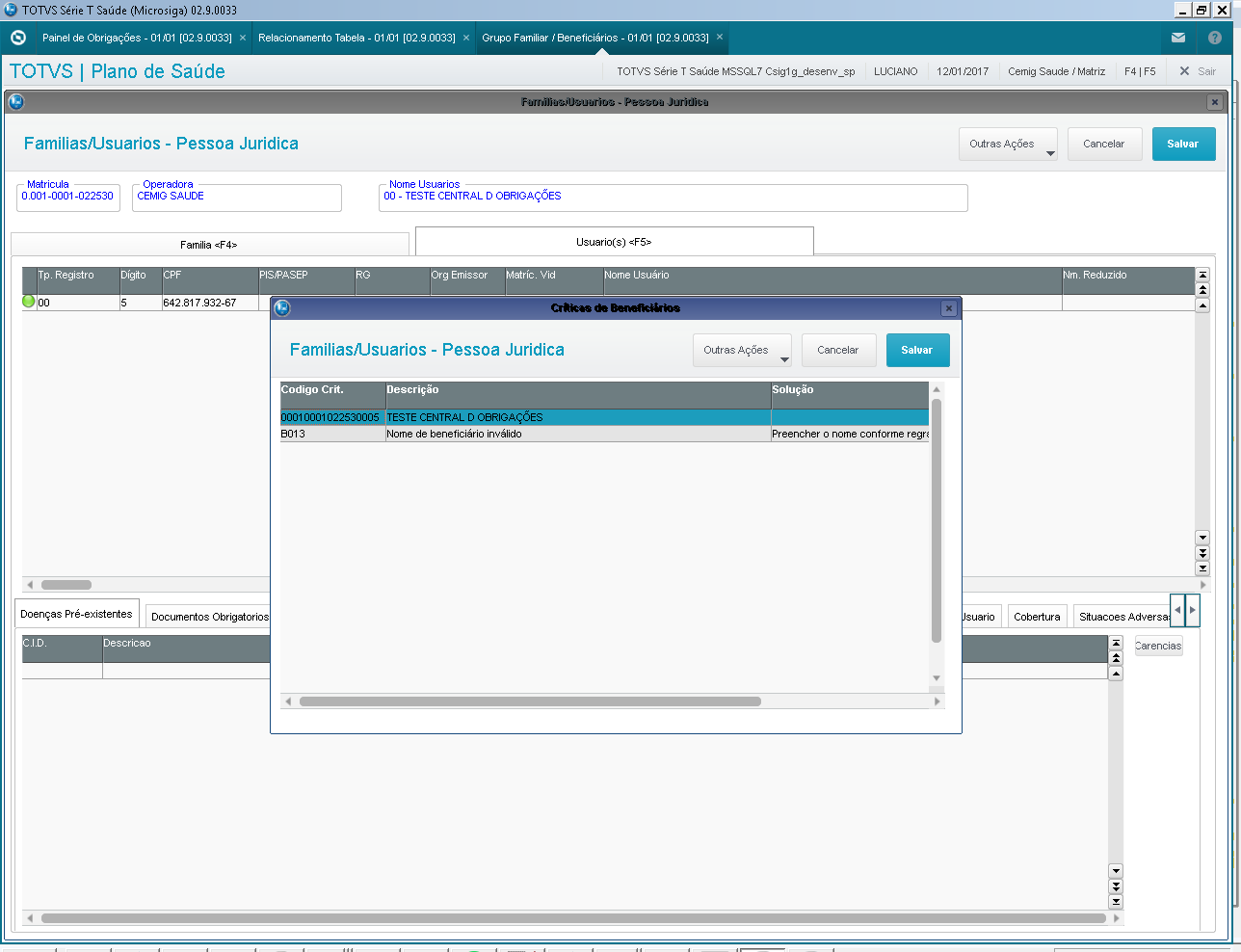1241x952 pixels.
Task: Click Cancelar in the Críticas de Beneficiários dialog
Action: coord(838,351)
